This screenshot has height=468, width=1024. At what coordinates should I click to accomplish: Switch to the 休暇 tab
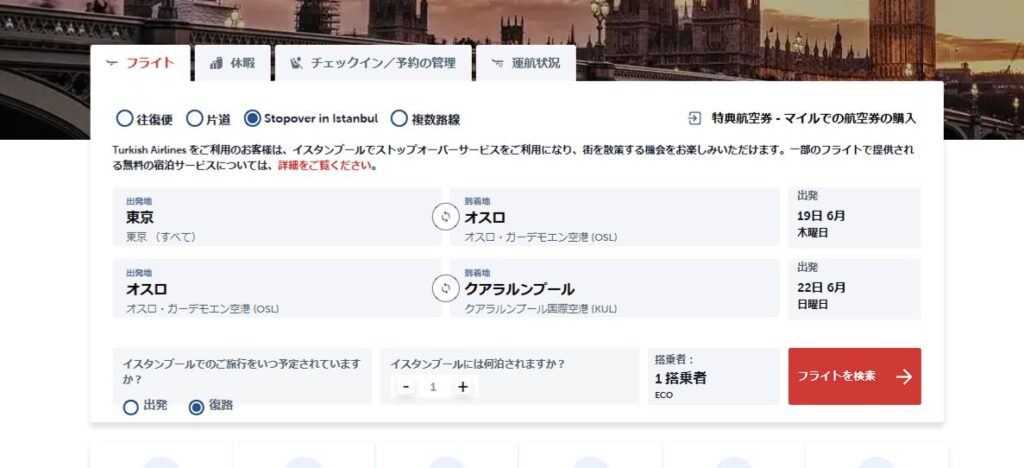click(x=232, y=63)
